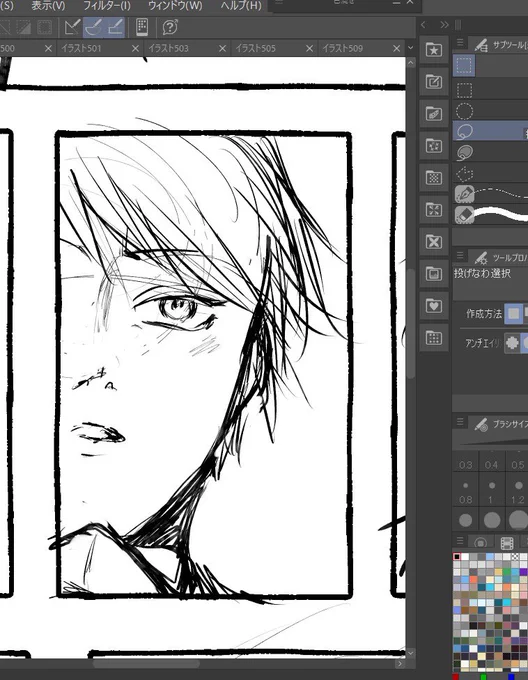Toggle snap to ruler in command bar
This screenshot has width=528, height=680.
click(72, 27)
